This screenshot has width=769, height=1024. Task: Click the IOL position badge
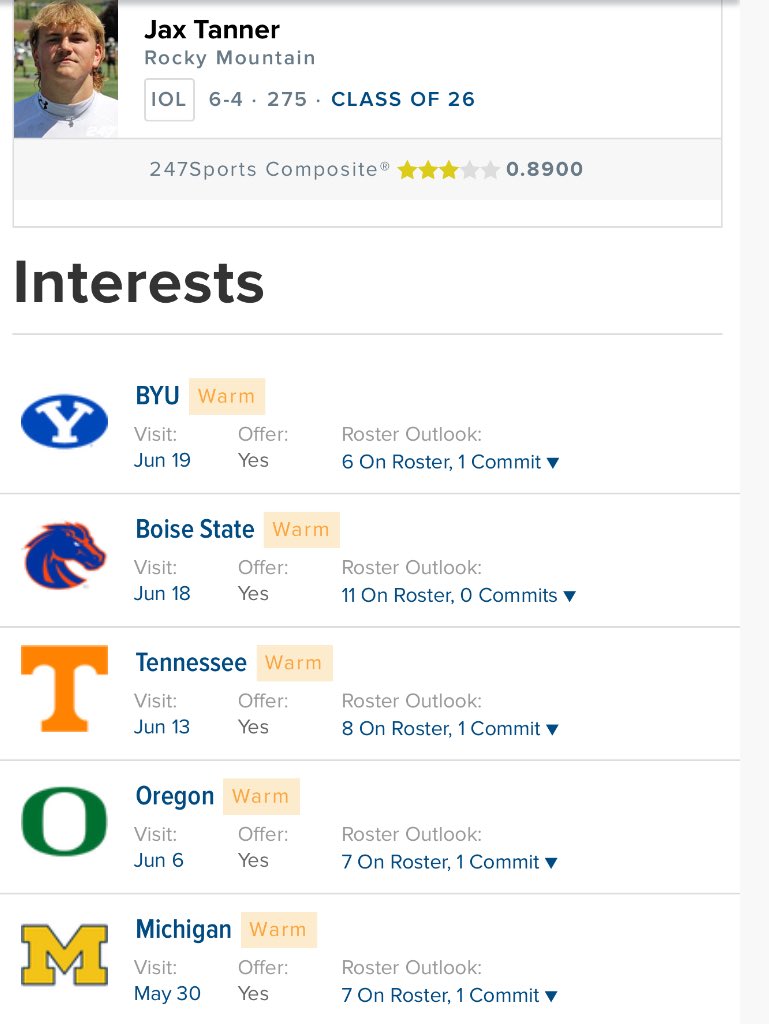[169, 100]
